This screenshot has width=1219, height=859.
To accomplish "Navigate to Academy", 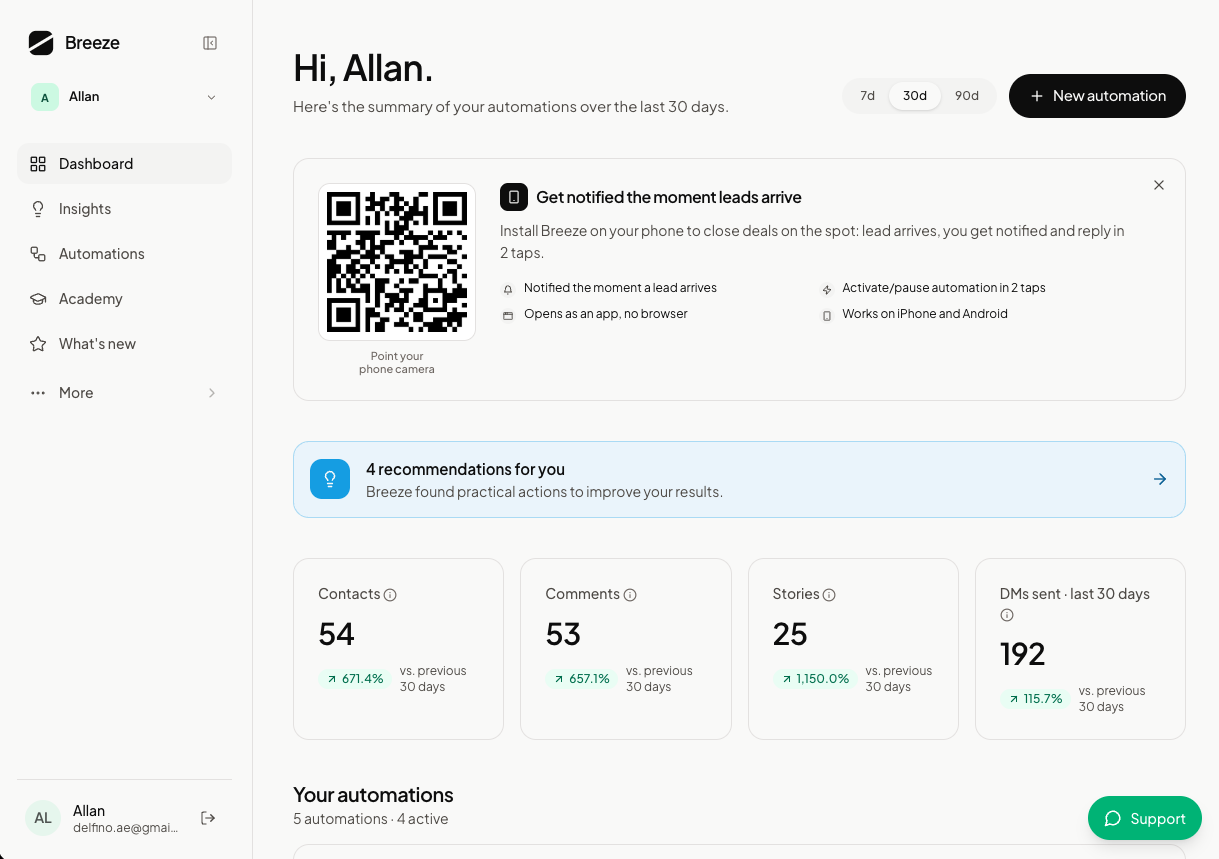I will (125, 299).
